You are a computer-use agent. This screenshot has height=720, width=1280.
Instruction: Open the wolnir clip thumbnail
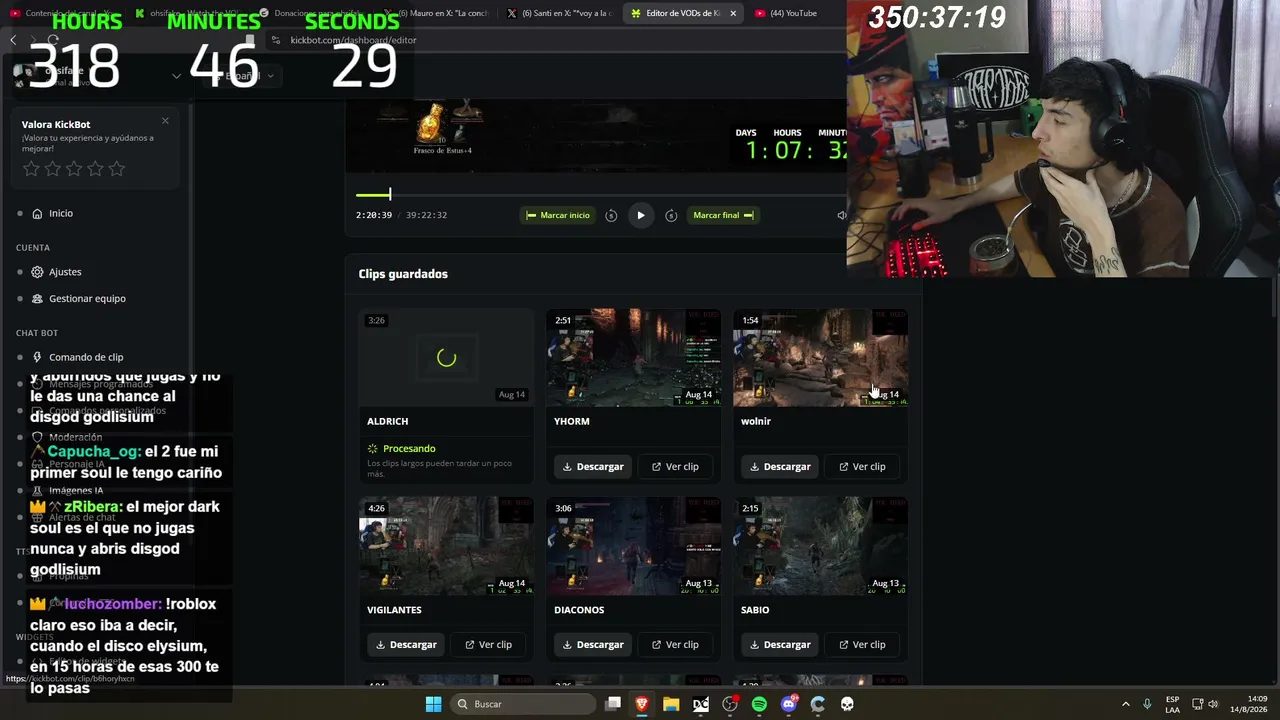coord(821,357)
